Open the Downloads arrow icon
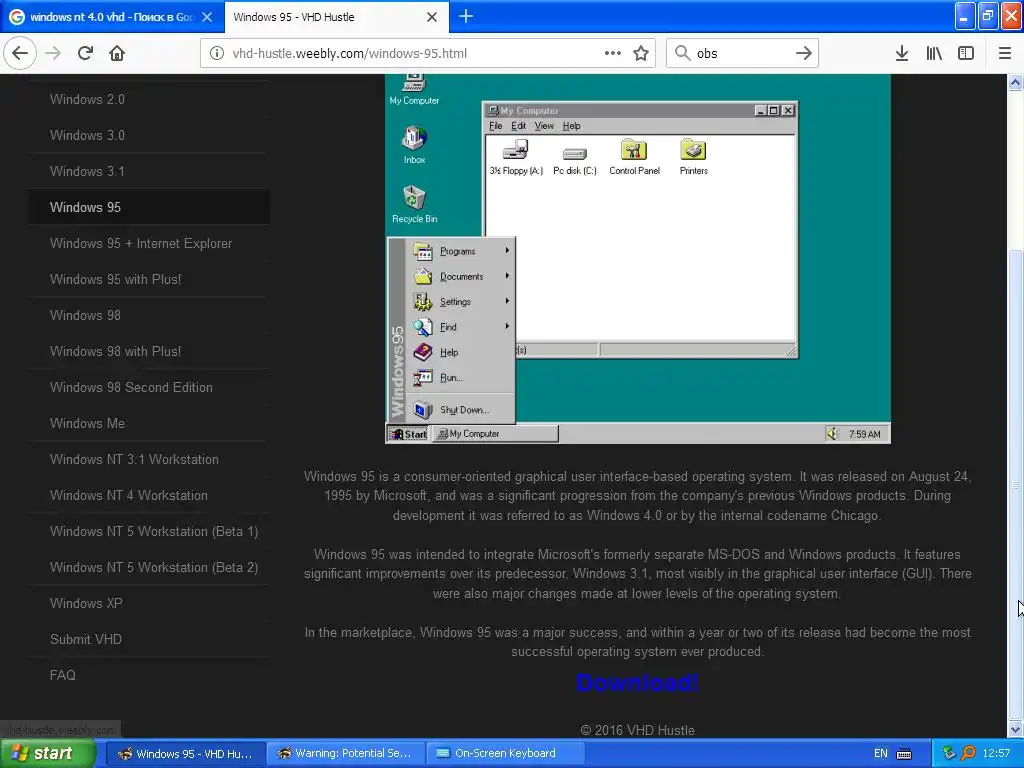This screenshot has width=1024, height=768. (902, 53)
